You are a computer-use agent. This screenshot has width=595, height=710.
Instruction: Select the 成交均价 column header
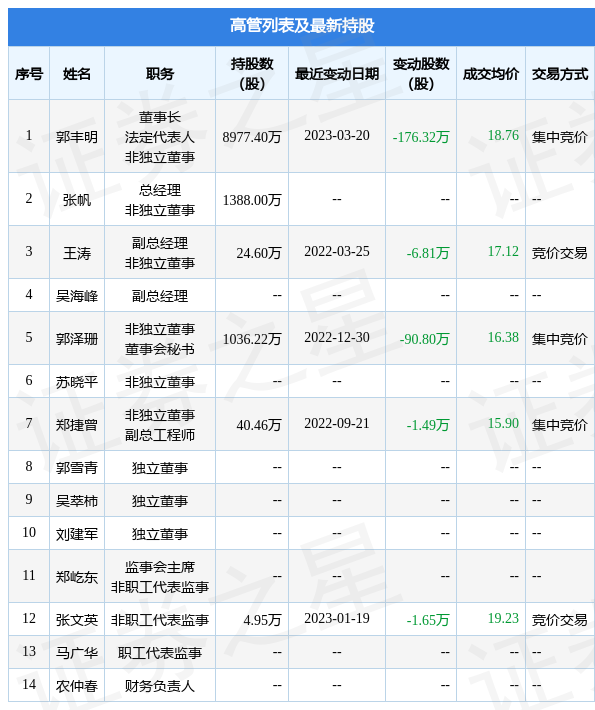tap(491, 74)
